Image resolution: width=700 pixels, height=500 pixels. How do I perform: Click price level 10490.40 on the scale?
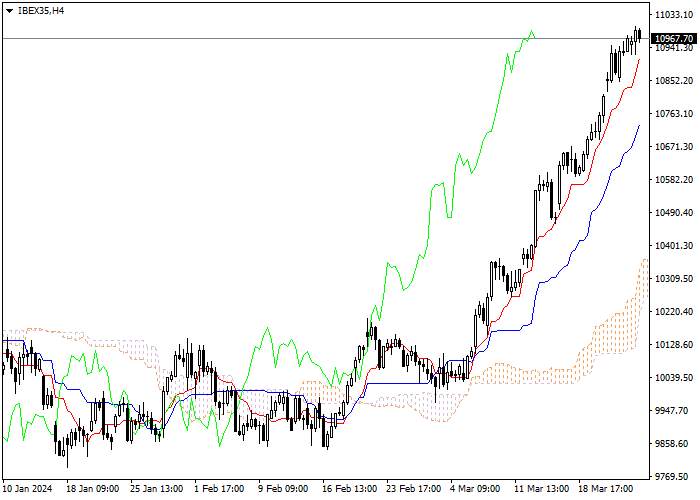(674, 213)
